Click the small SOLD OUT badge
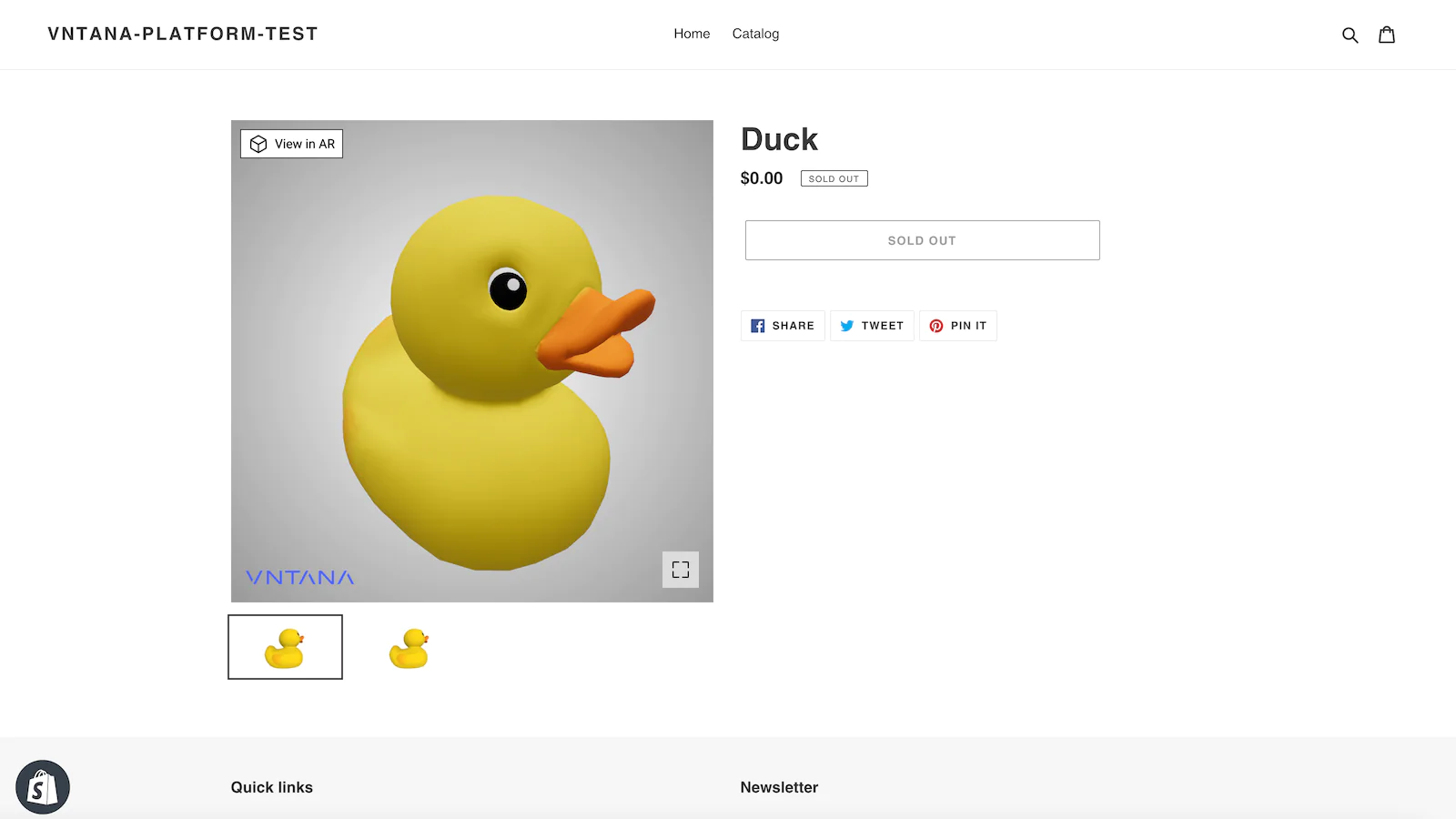 click(834, 178)
